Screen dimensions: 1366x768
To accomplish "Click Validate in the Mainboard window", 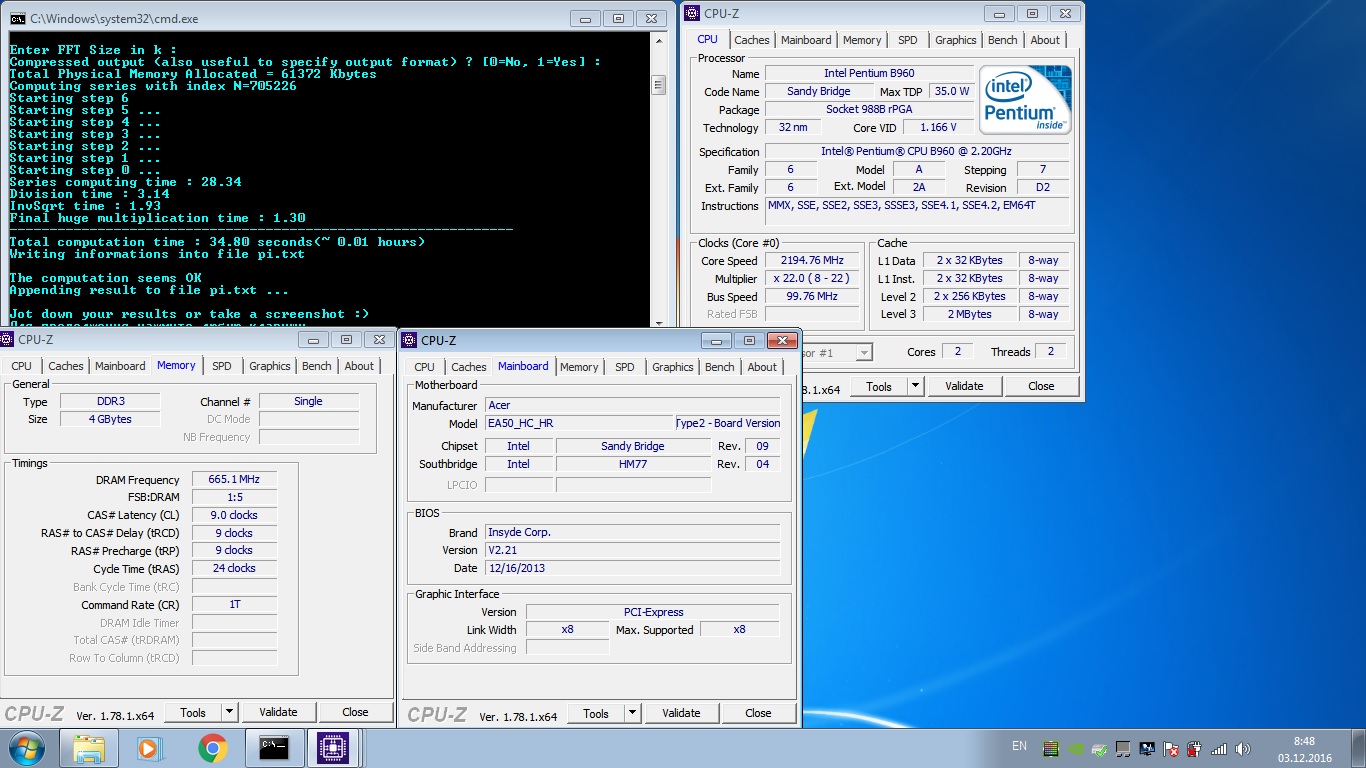I will (x=681, y=713).
